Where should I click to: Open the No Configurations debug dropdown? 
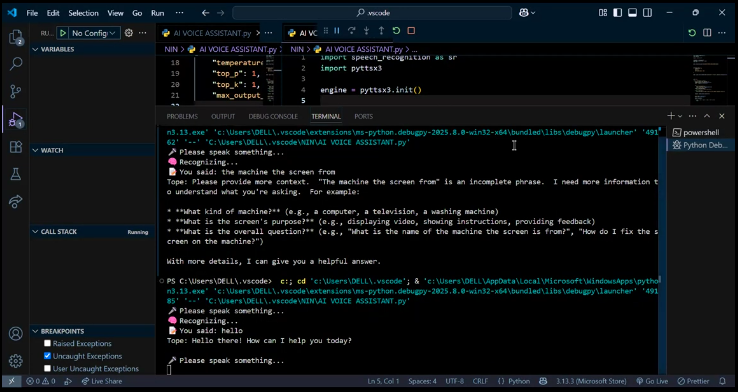pyautogui.click(x=94, y=33)
